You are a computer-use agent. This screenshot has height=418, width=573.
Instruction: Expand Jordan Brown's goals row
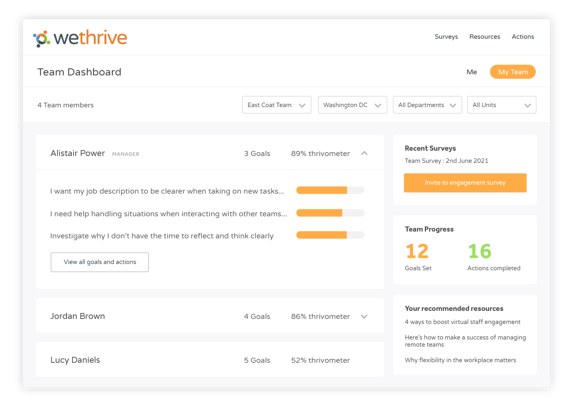[364, 316]
